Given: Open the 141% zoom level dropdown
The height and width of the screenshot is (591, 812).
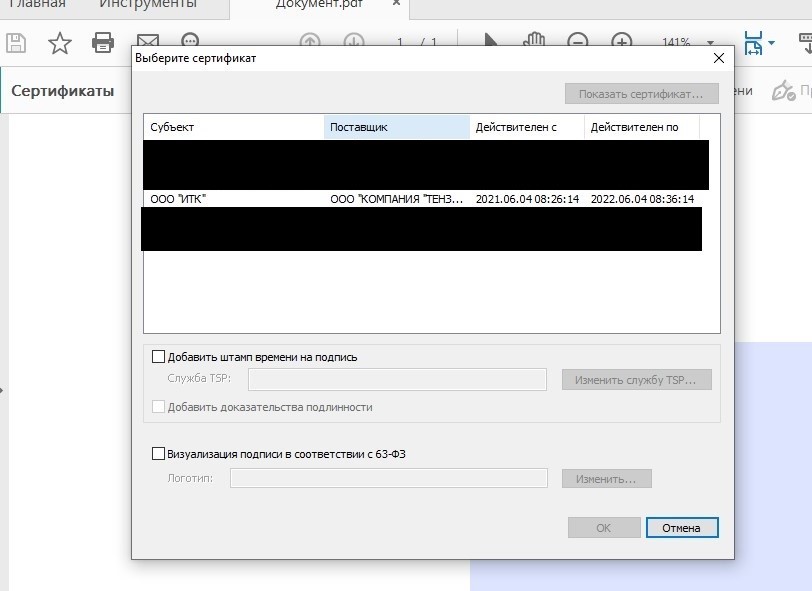Looking at the screenshot, I should click(710, 43).
